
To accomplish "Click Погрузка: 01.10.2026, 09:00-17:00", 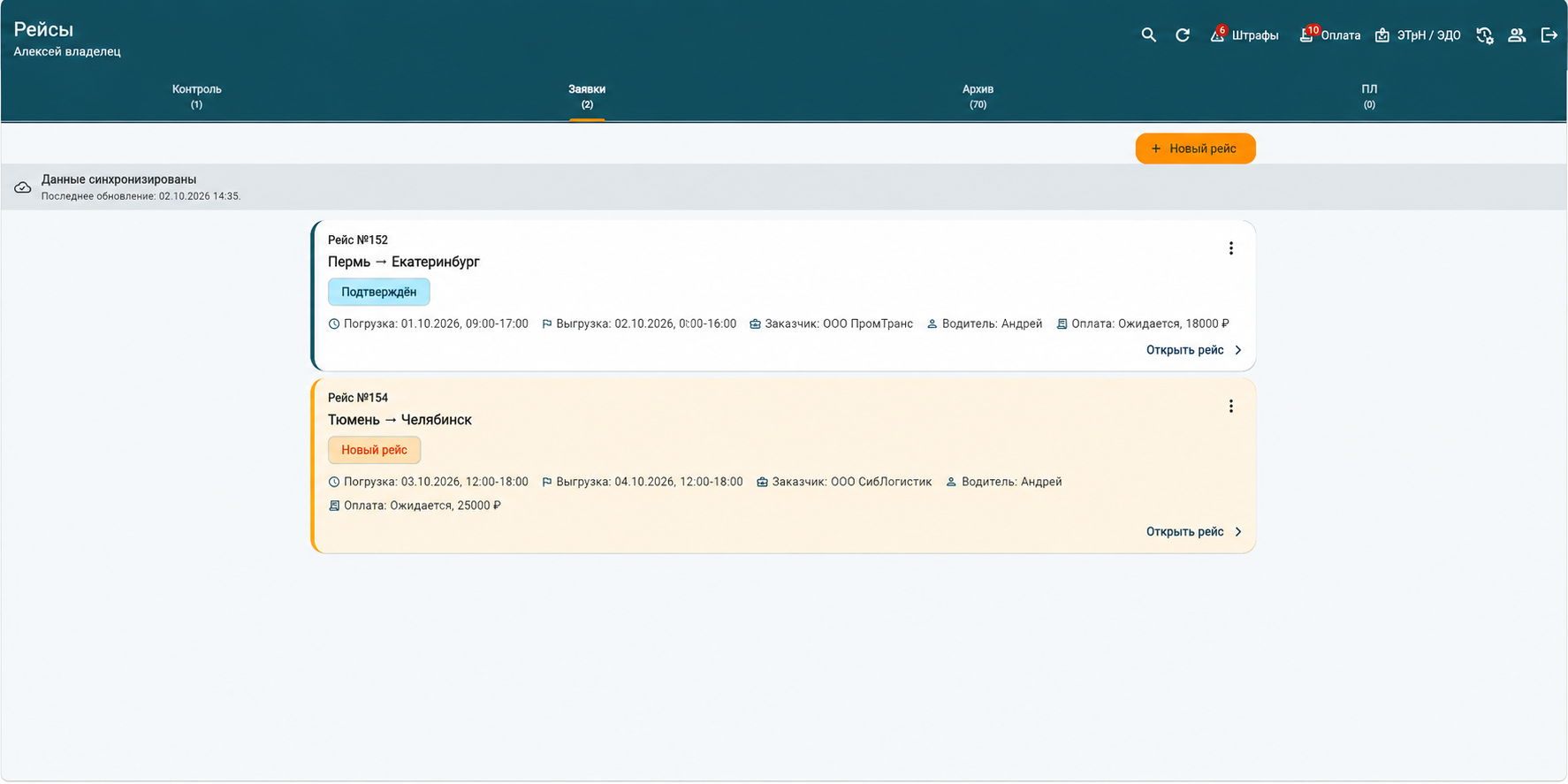I will click(x=429, y=323).
